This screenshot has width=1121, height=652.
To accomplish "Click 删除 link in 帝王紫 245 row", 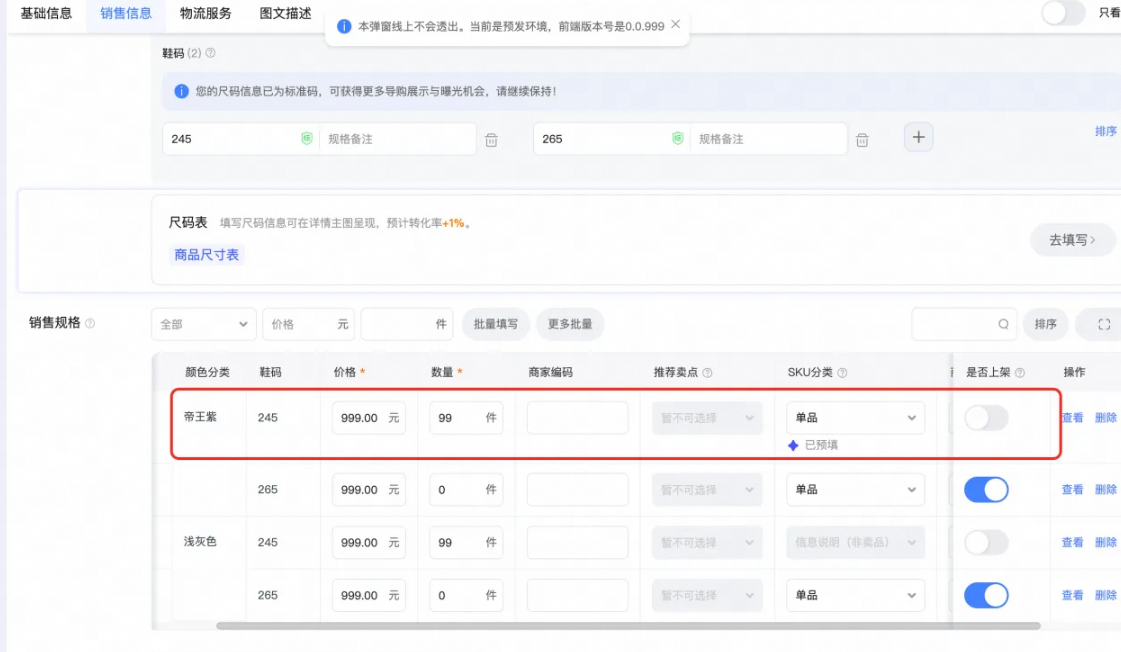I will (1105, 418).
